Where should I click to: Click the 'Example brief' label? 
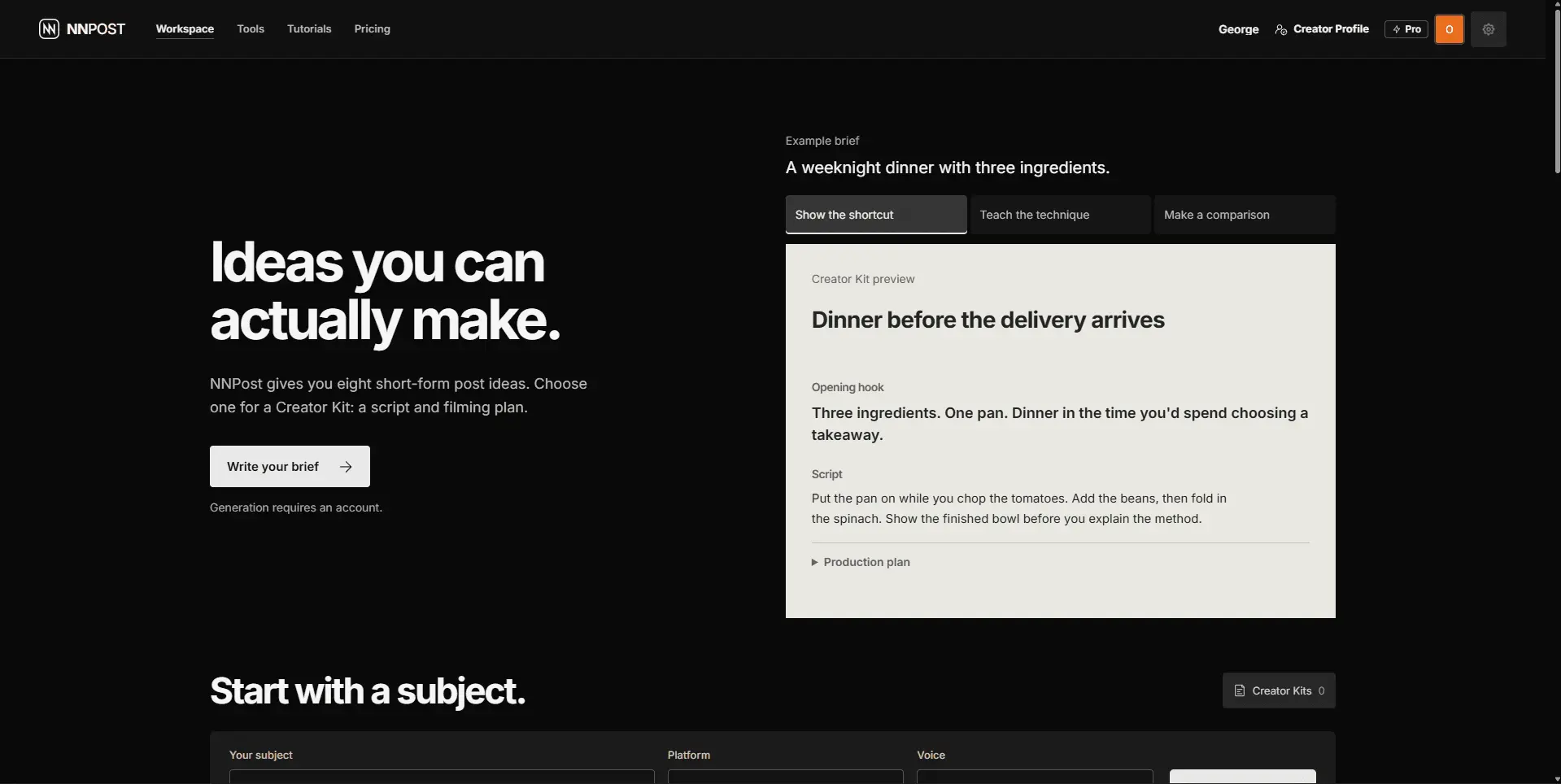point(822,141)
